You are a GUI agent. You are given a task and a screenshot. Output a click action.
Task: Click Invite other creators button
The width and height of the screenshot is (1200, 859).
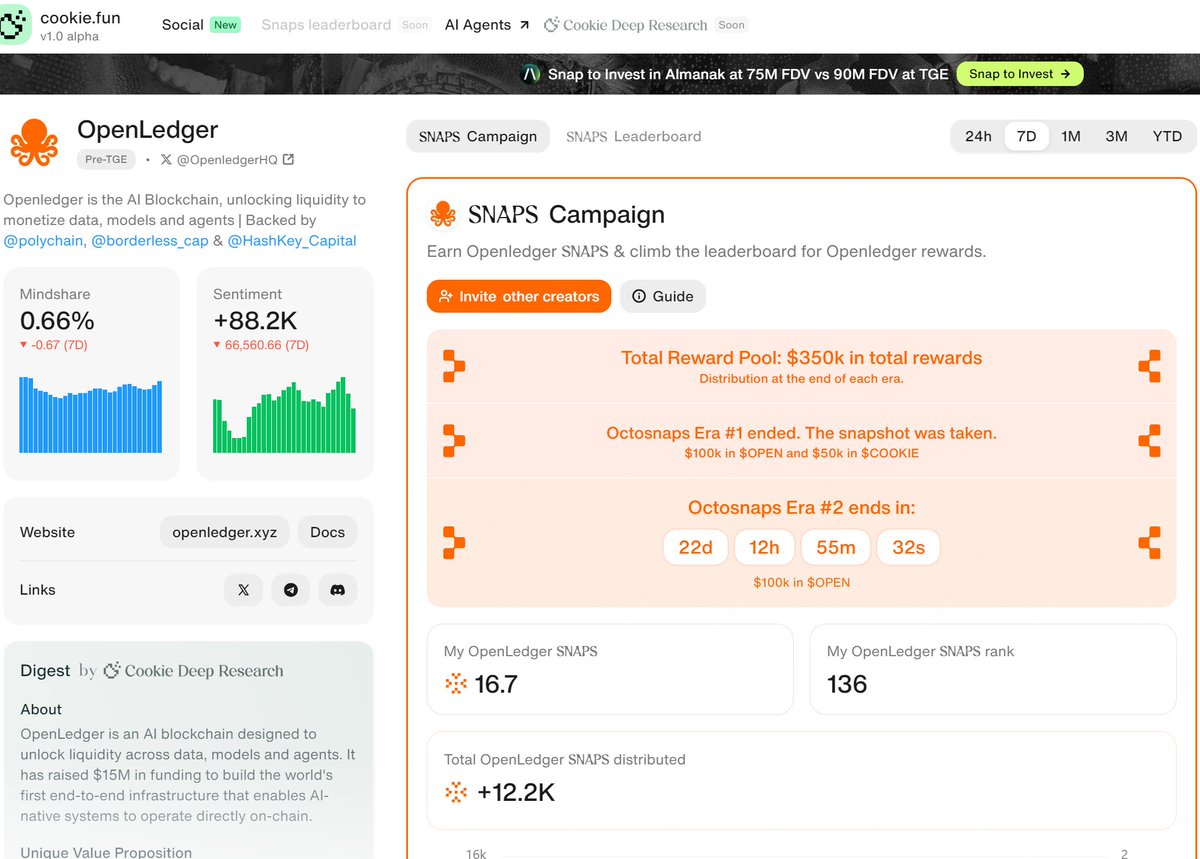click(x=519, y=296)
